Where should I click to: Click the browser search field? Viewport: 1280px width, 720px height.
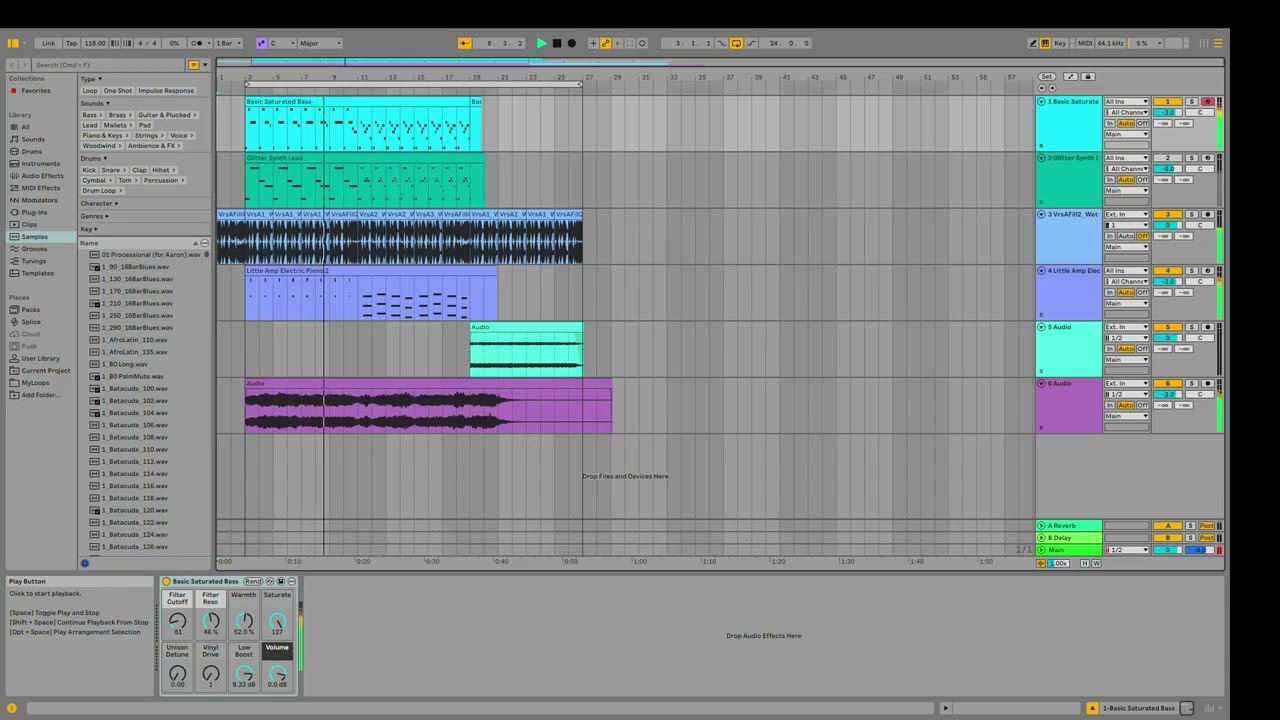click(110, 65)
